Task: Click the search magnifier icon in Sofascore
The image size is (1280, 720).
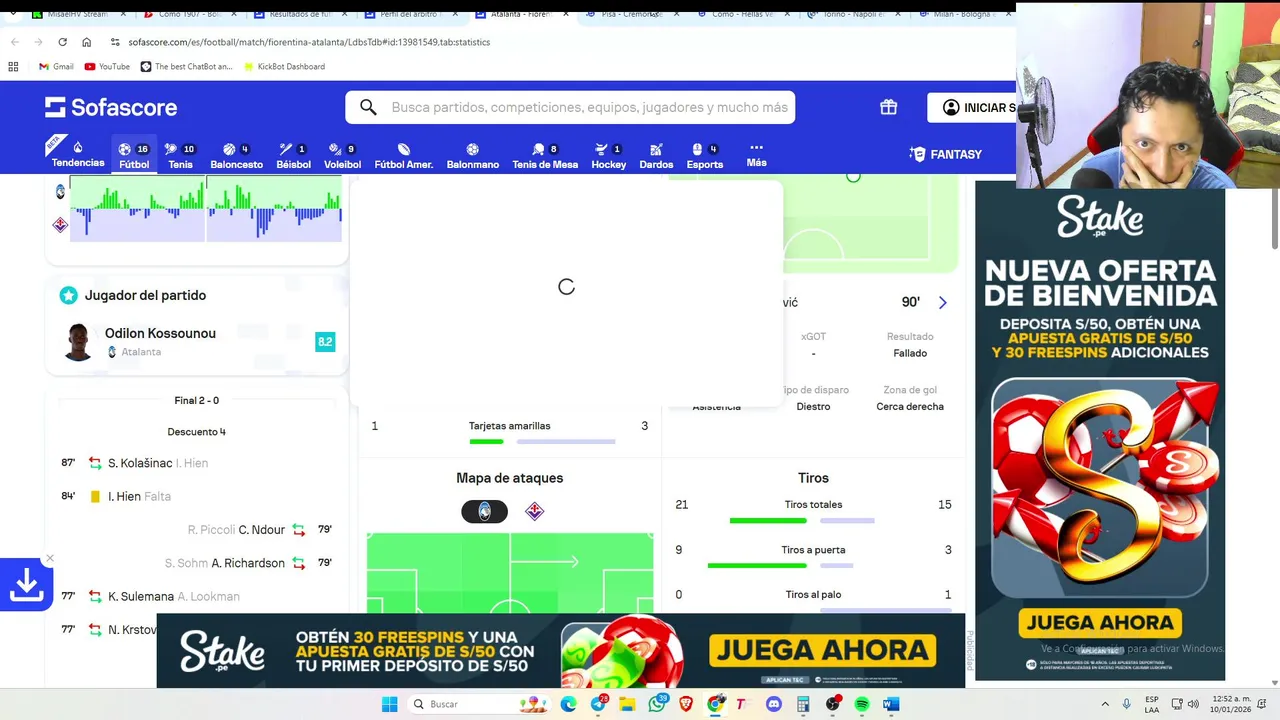Action: [369, 107]
